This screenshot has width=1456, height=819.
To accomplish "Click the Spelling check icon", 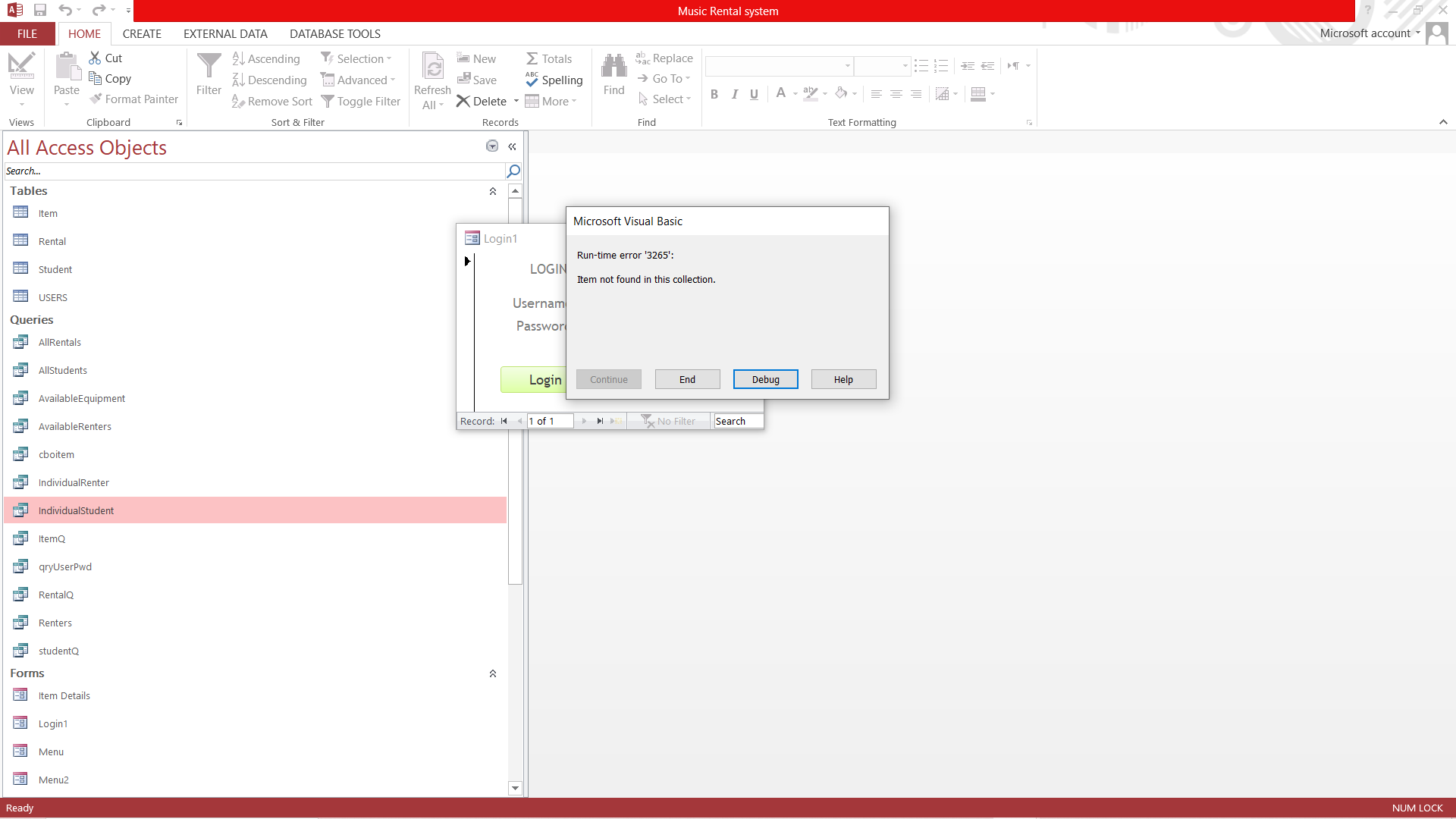I will (x=532, y=80).
